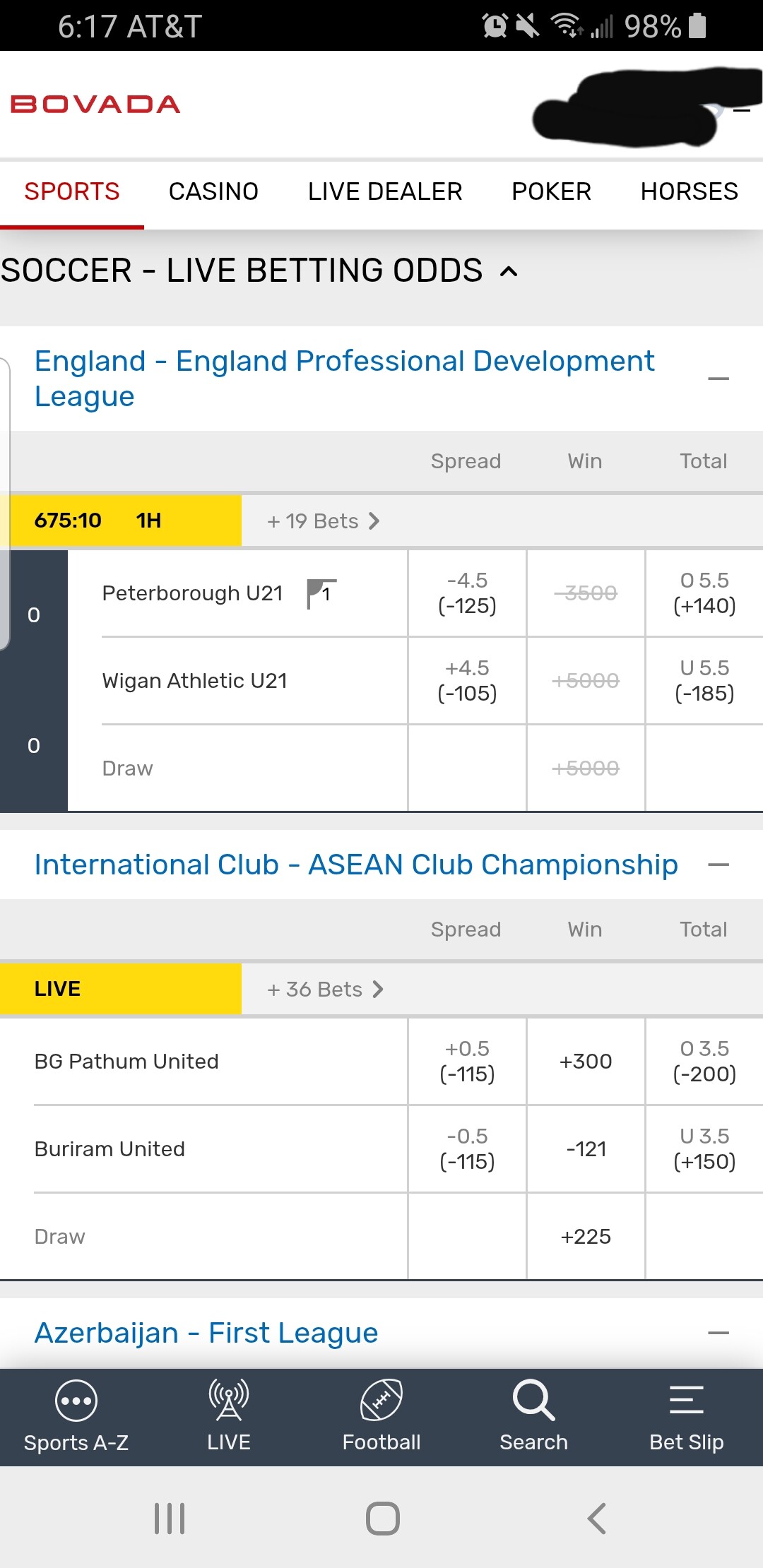Viewport: 763px width, 1568px height.
Task: Pick the Draw +225 odds
Action: 586,1237
